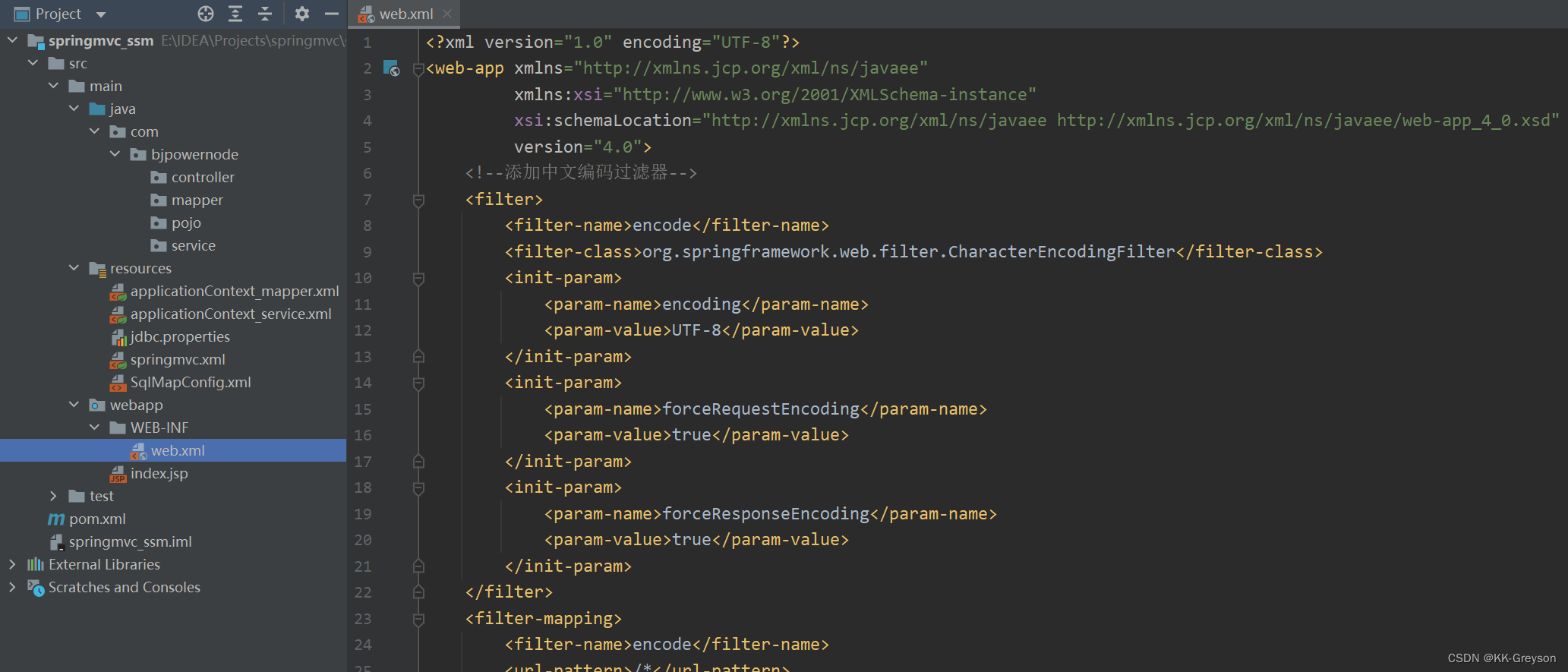Image resolution: width=1568 pixels, height=672 pixels.
Task: Select springmvc_ssm.iml file
Action: coord(130,541)
